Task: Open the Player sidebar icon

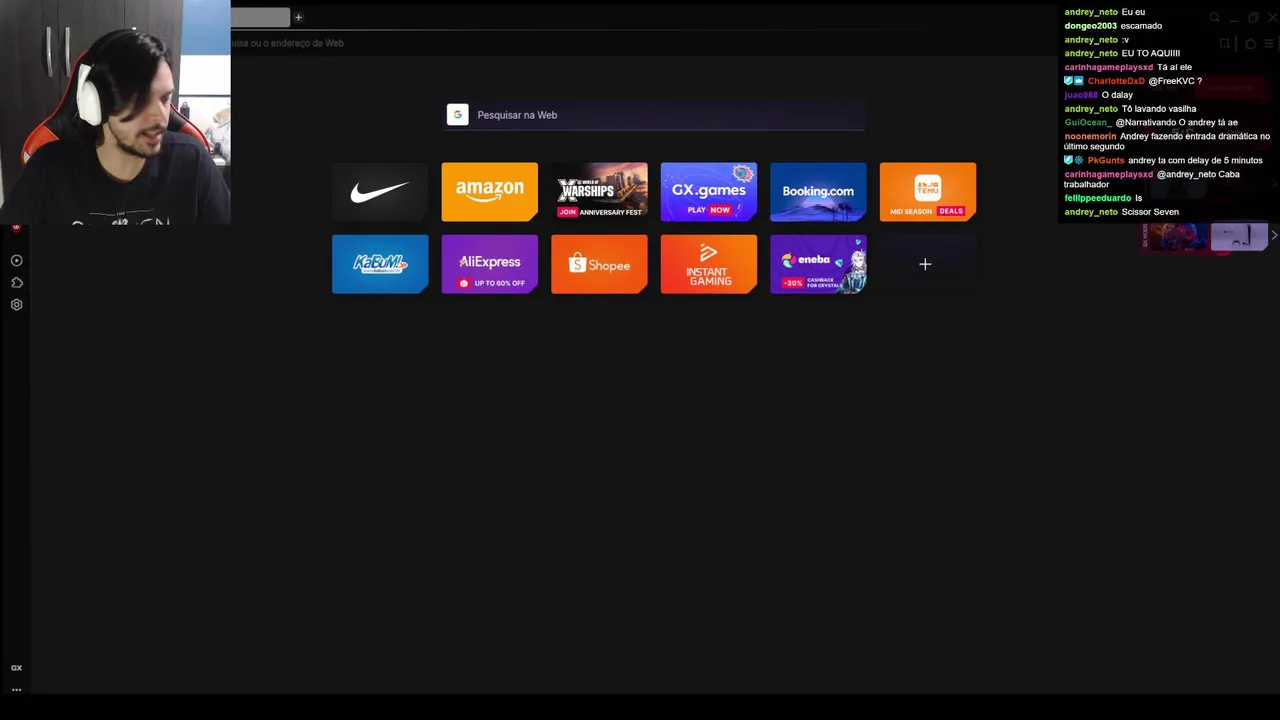Action: coord(16,260)
